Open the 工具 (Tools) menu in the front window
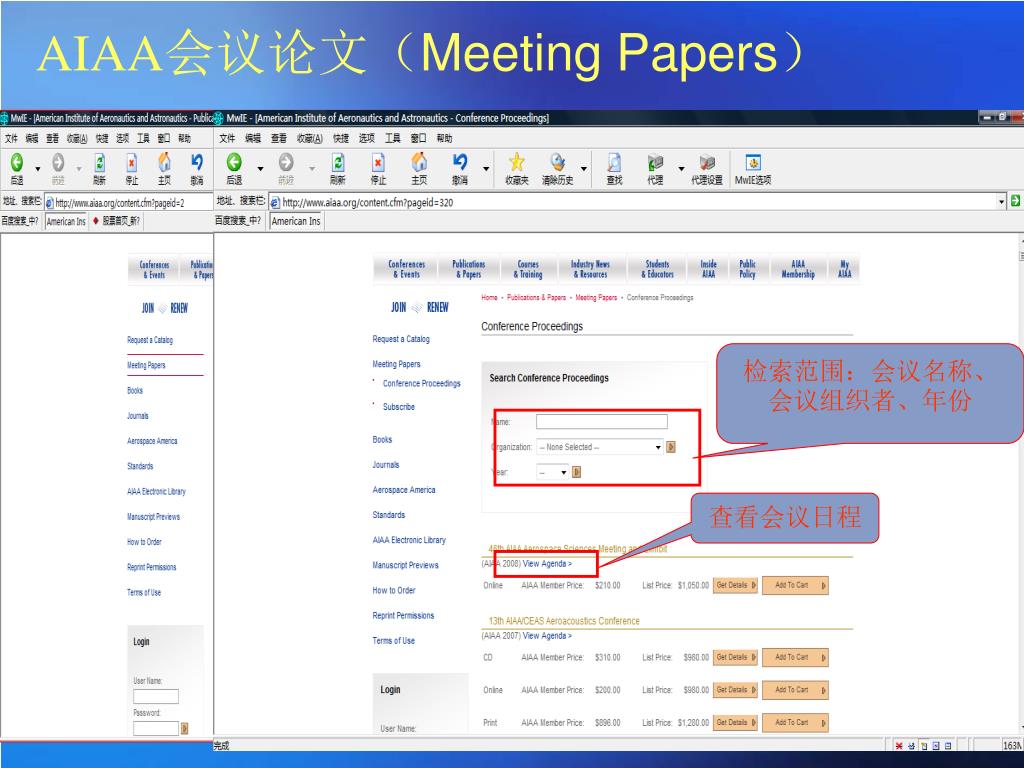Viewport: 1024px width, 768px height. 392,138
